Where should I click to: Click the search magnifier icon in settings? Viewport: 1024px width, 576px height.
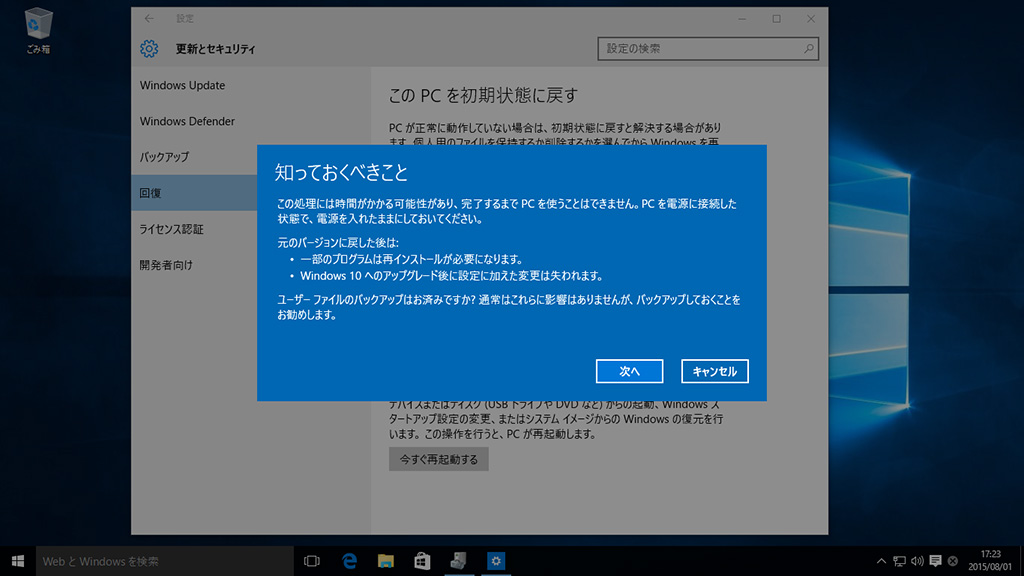tap(808, 48)
